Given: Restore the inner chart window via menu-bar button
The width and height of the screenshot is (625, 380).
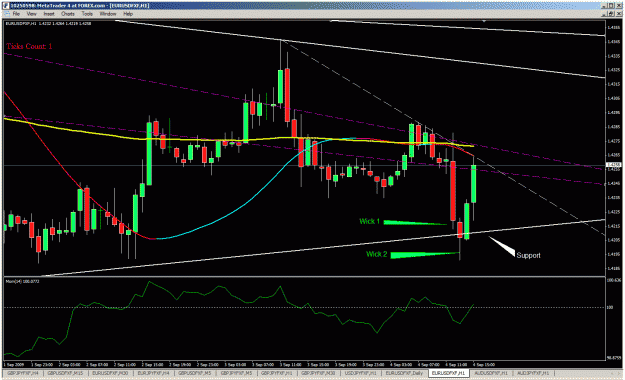Looking at the screenshot, I should (610, 14).
